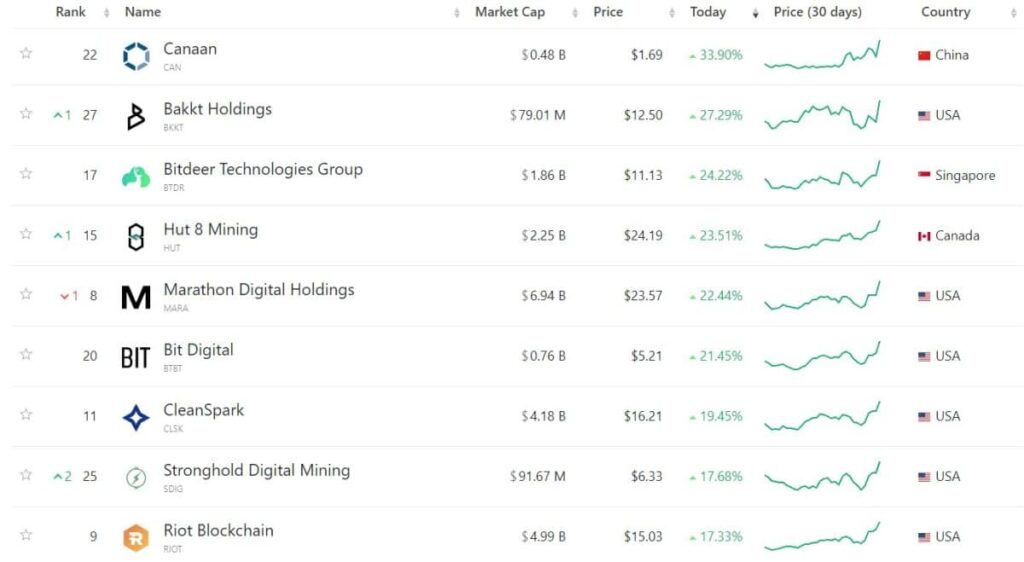The height and width of the screenshot is (562, 1024).
Task: Sort by the Rank column header
Action: click(71, 12)
